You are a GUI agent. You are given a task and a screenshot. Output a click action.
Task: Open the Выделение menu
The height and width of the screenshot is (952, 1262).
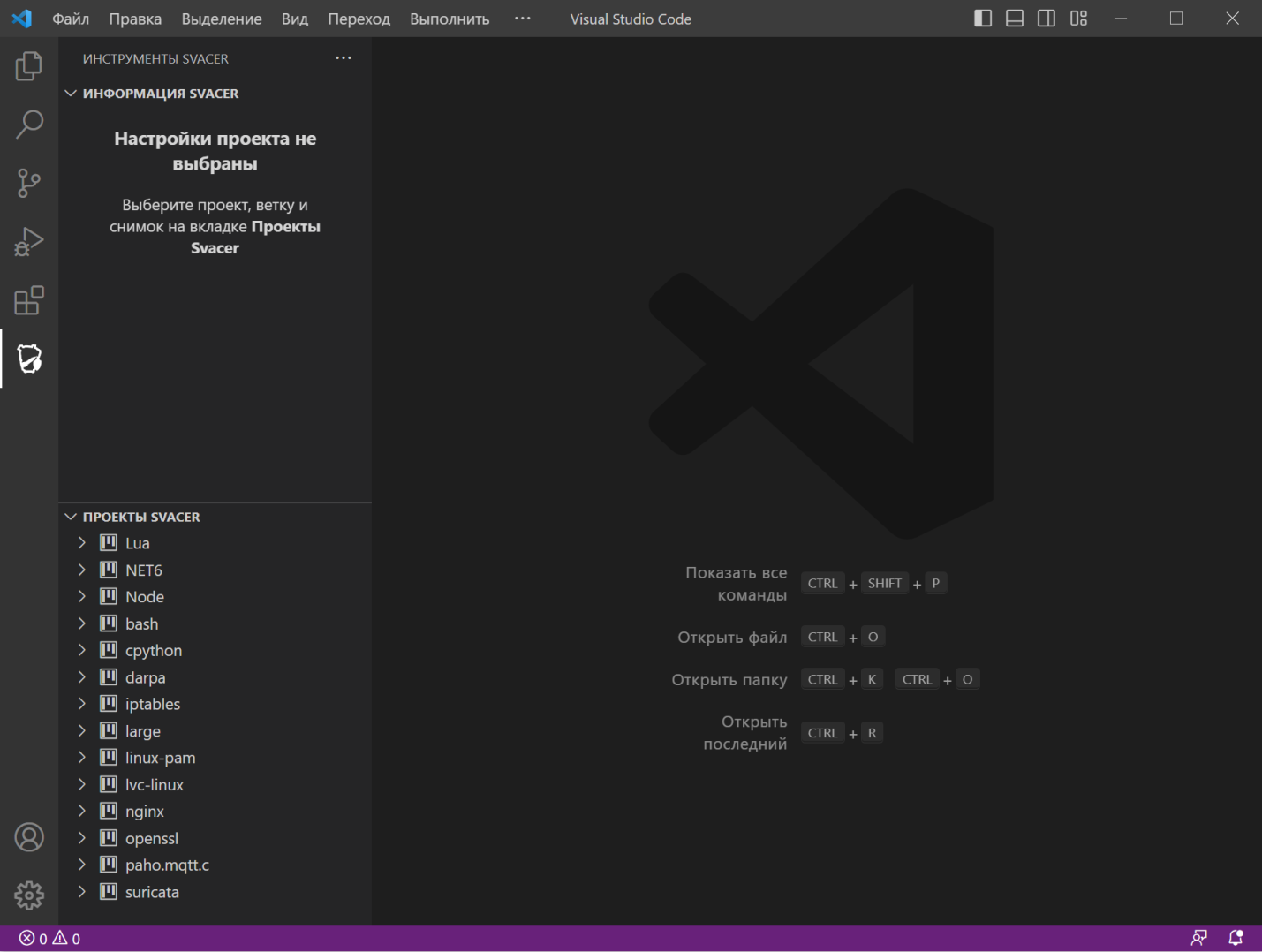coord(222,19)
